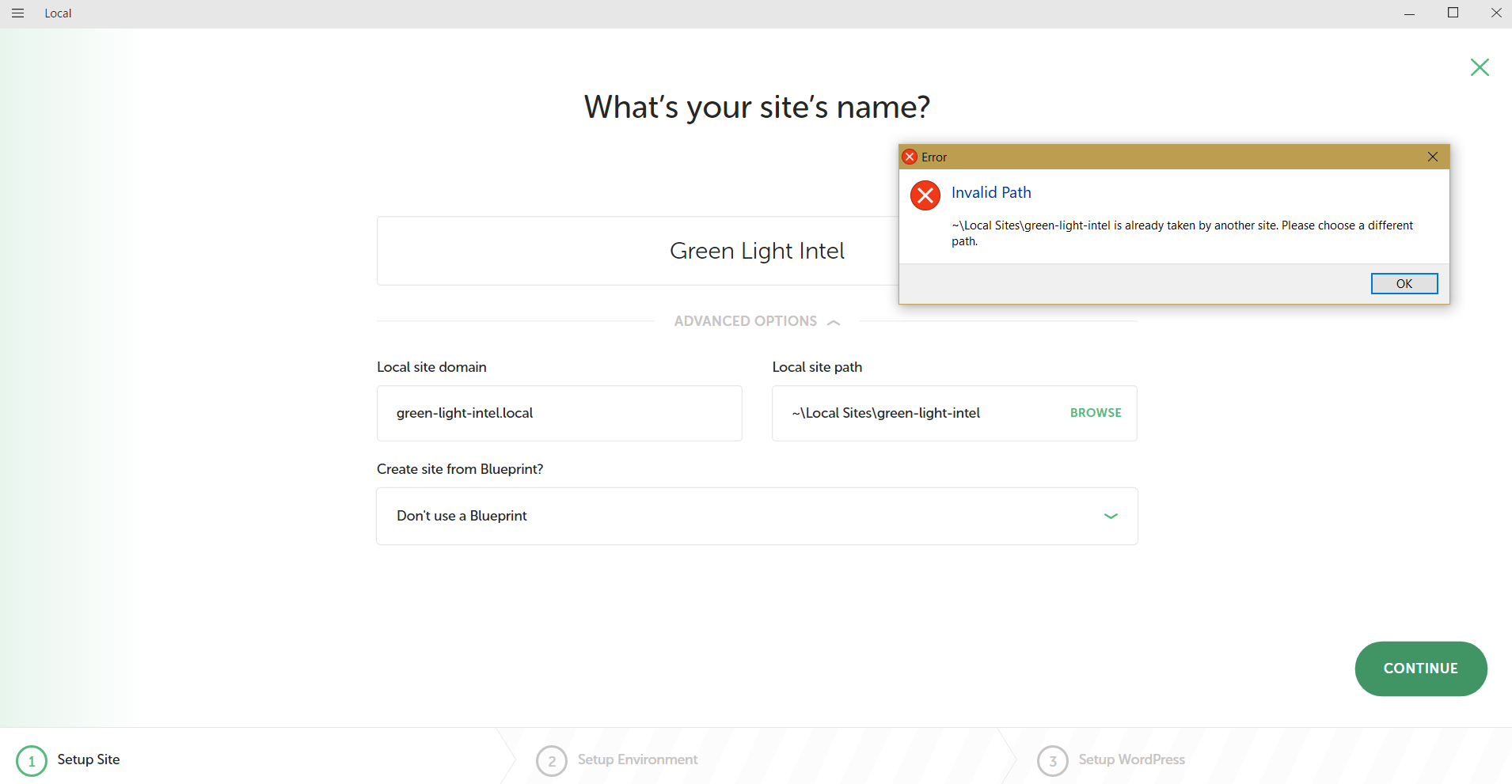The height and width of the screenshot is (784, 1512).
Task: Close the site setup wizard with green X
Action: pos(1480,67)
